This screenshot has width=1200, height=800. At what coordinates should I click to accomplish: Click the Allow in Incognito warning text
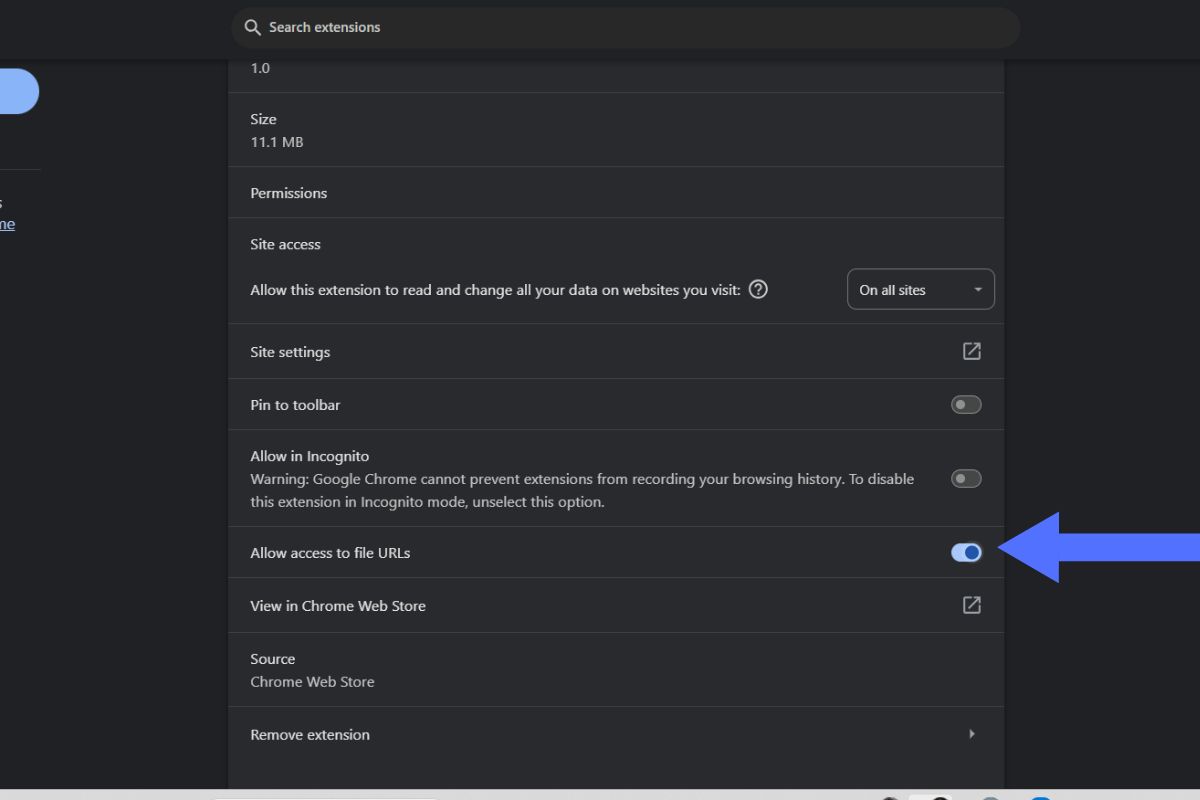click(x=582, y=490)
